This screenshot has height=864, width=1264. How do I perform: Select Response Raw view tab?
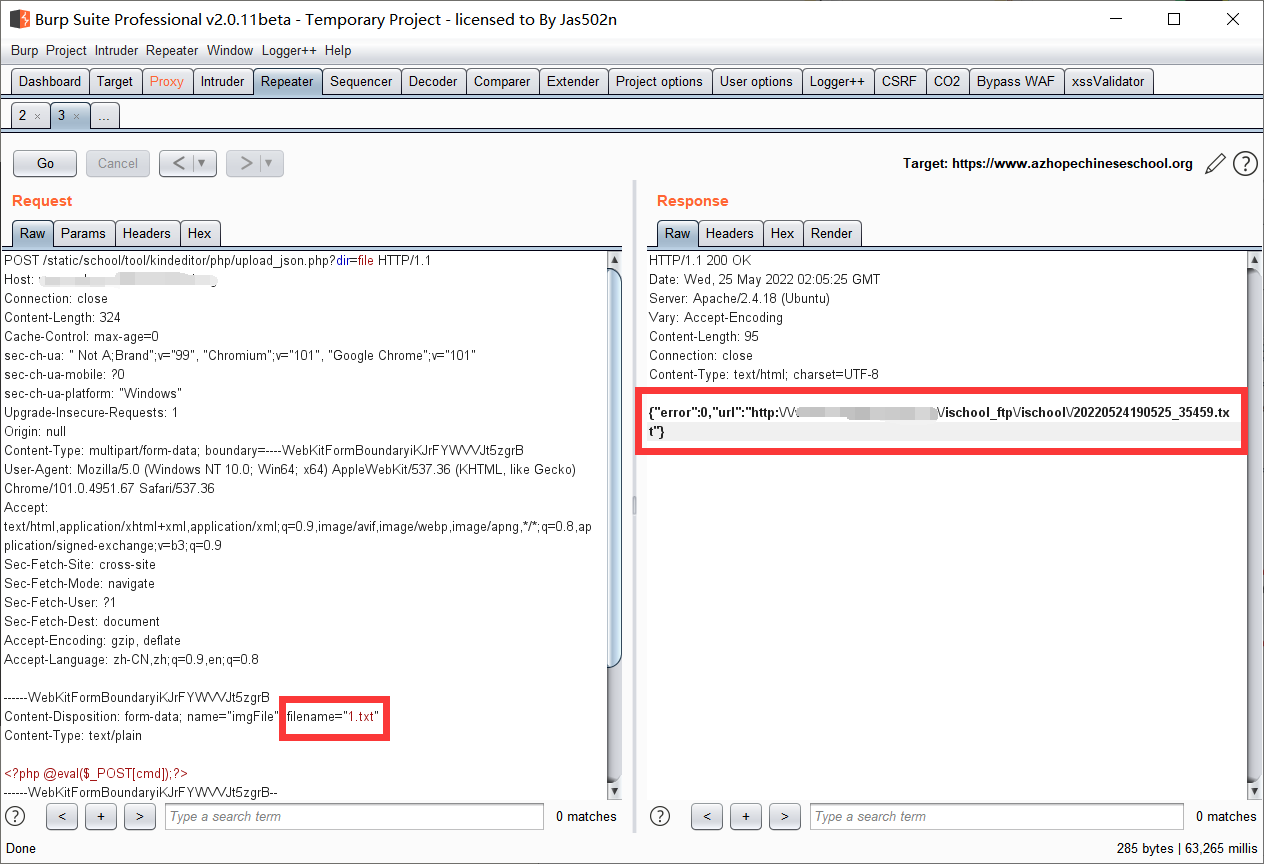point(677,233)
